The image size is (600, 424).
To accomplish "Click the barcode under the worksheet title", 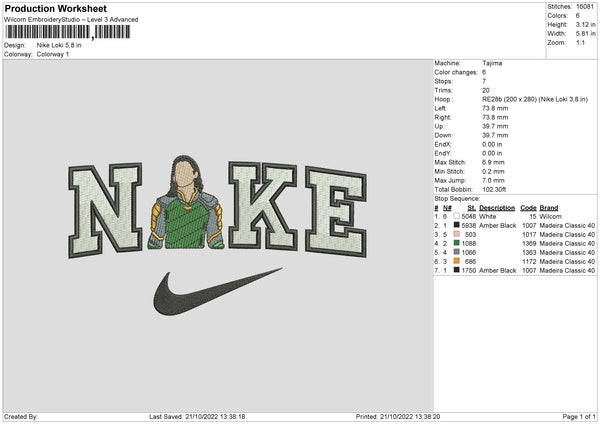I will (x=68, y=32).
